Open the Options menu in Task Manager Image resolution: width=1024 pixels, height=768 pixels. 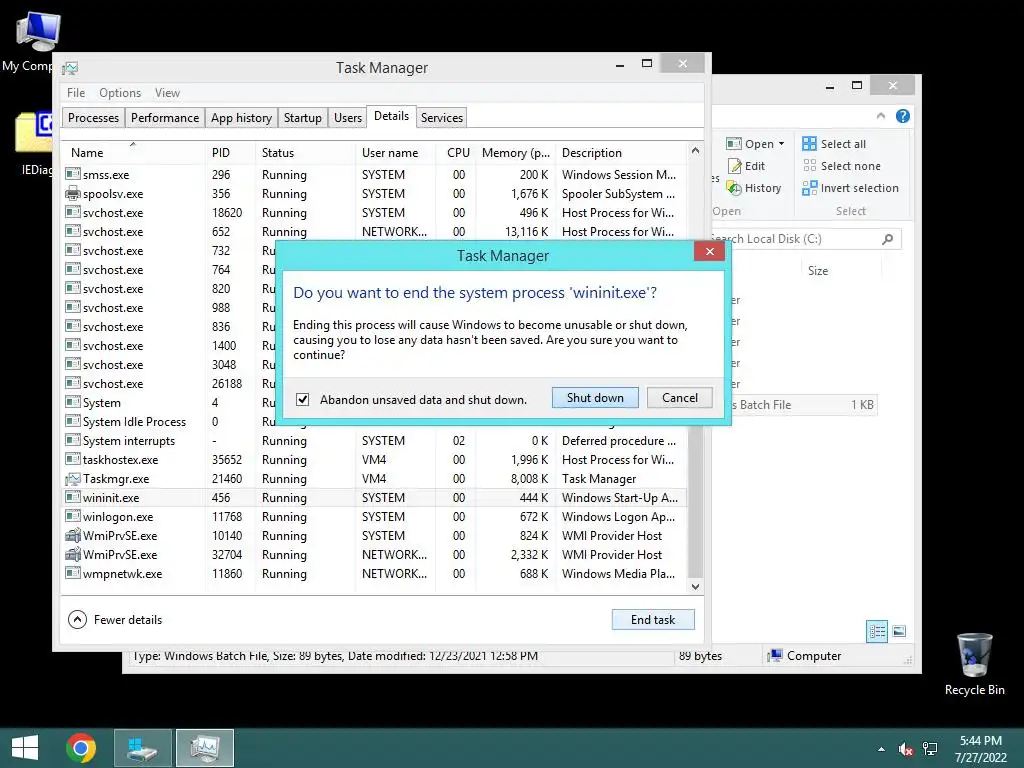[x=120, y=93]
